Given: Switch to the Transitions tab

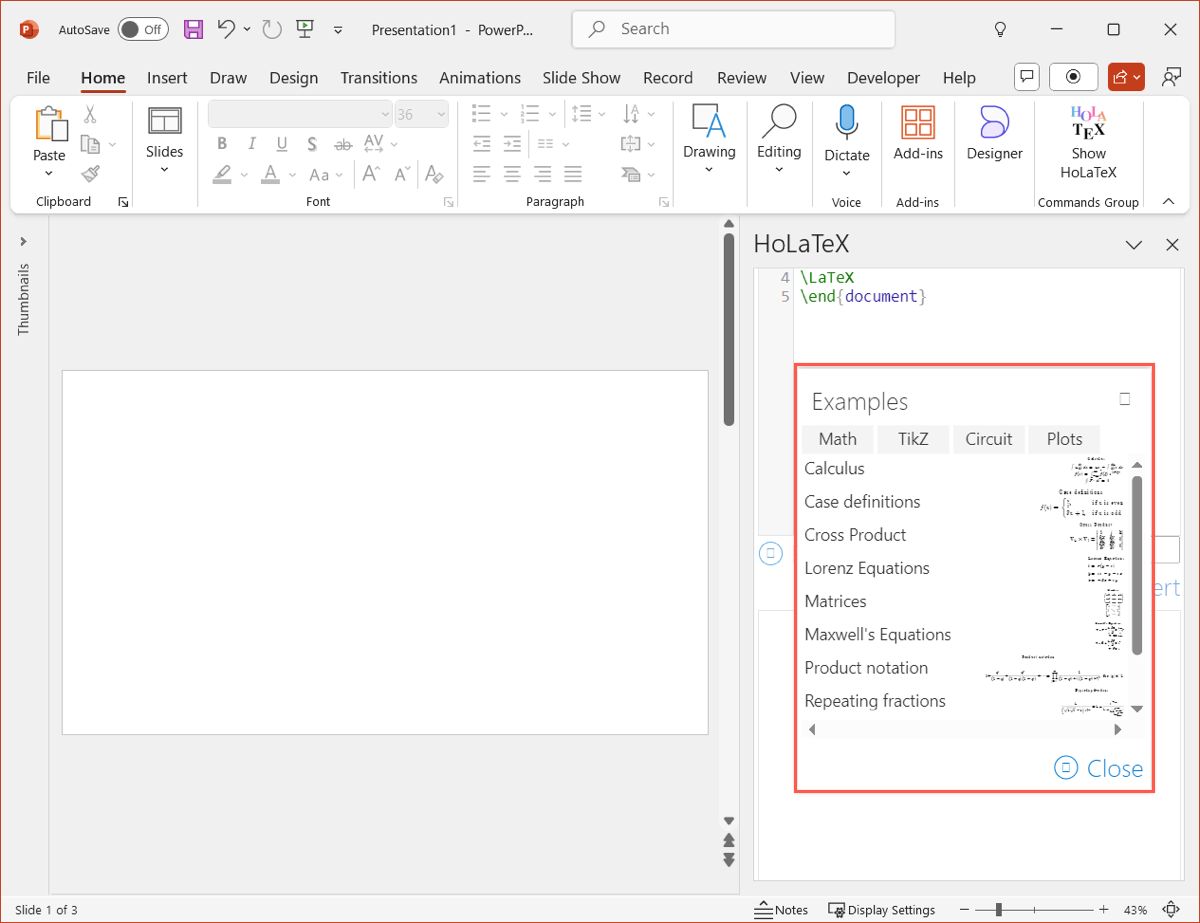Looking at the screenshot, I should click(379, 78).
